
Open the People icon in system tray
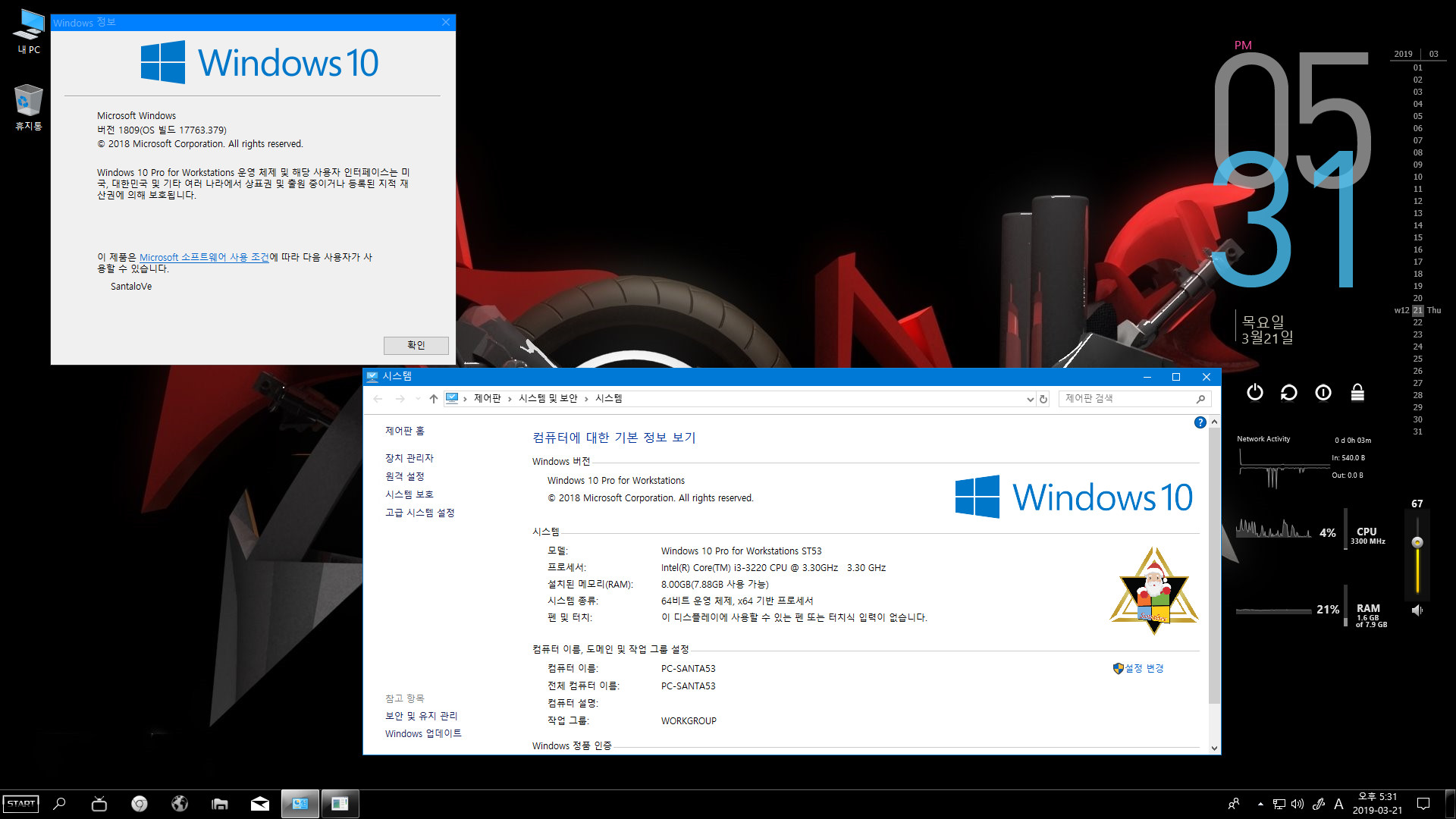(1234, 804)
